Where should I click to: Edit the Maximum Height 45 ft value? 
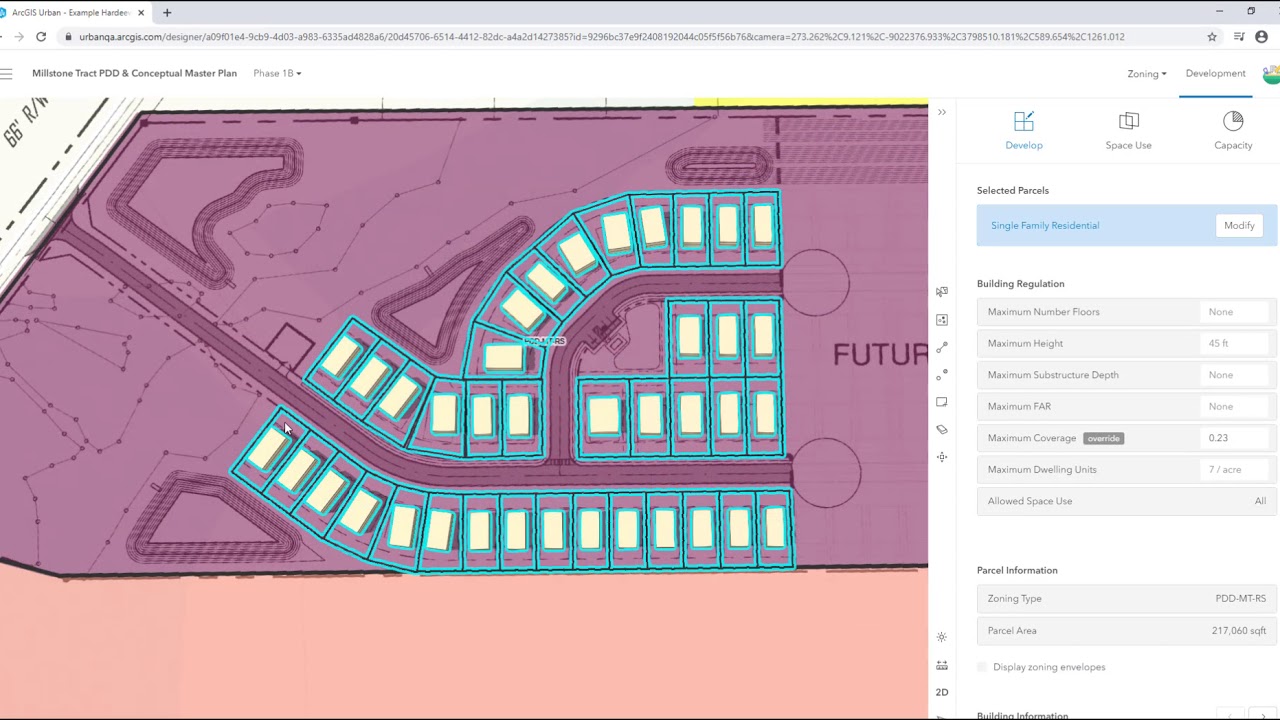tap(1235, 343)
